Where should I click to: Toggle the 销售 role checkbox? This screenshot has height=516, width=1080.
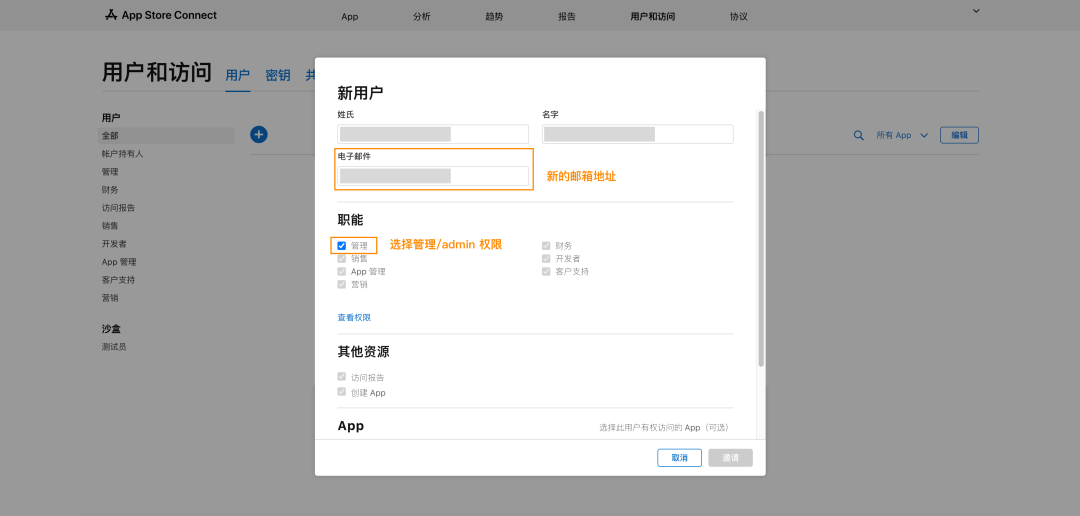point(342,258)
